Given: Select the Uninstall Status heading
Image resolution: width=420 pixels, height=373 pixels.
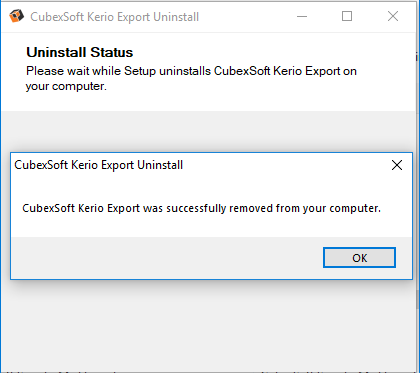Looking at the screenshot, I should (80, 52).
